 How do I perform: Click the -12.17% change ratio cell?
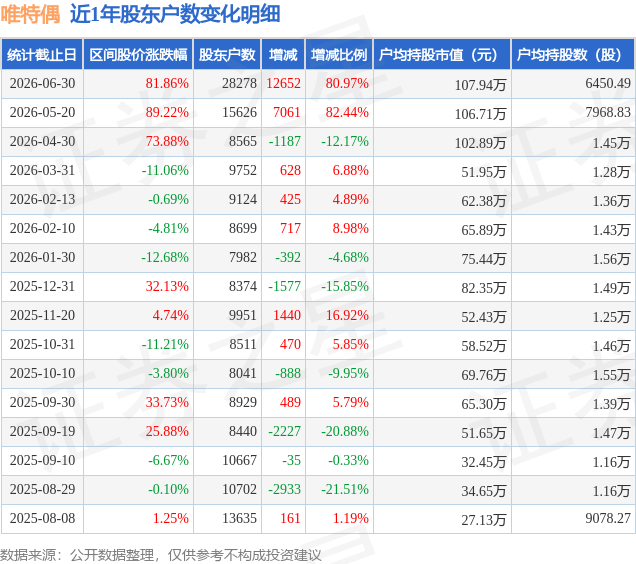click(345, 142)
